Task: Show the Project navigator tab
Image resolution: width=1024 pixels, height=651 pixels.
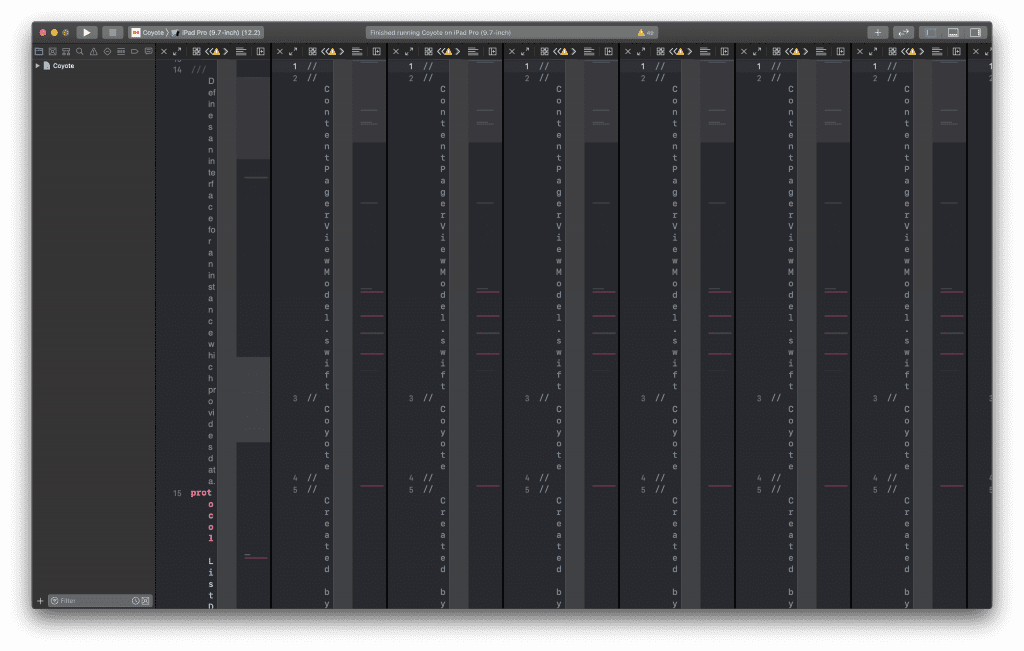Action: coord(39,51)
